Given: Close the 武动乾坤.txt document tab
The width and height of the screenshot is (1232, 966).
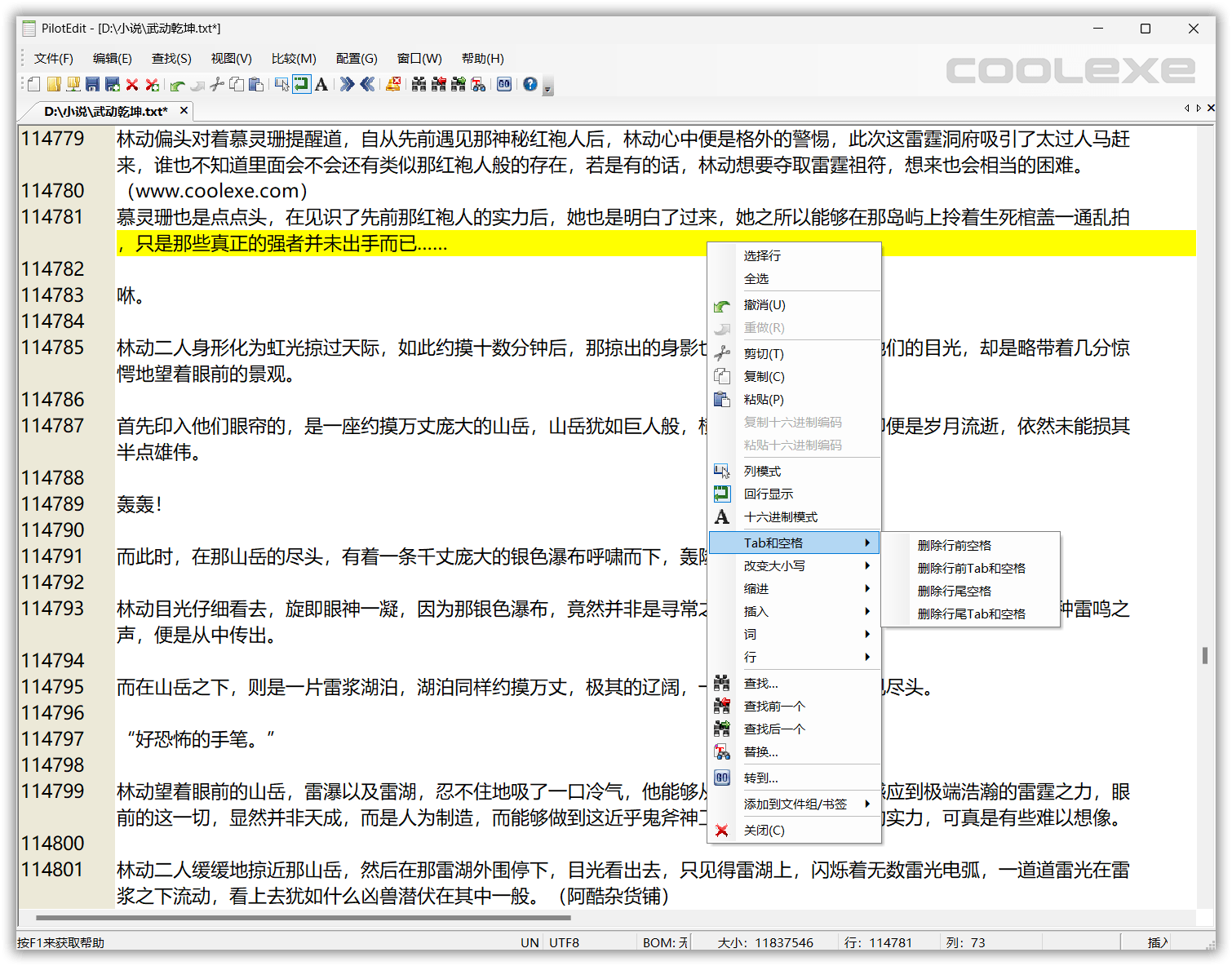Looking at the screenshot, I should pyautogui.click(x=184, y=110).
